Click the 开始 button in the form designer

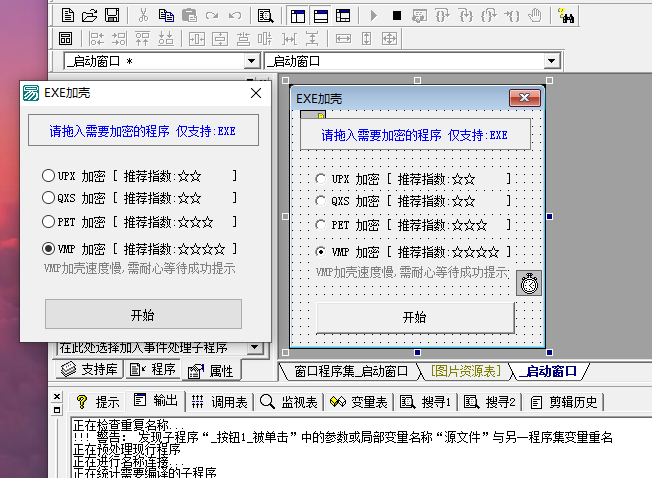click(414, 317)
